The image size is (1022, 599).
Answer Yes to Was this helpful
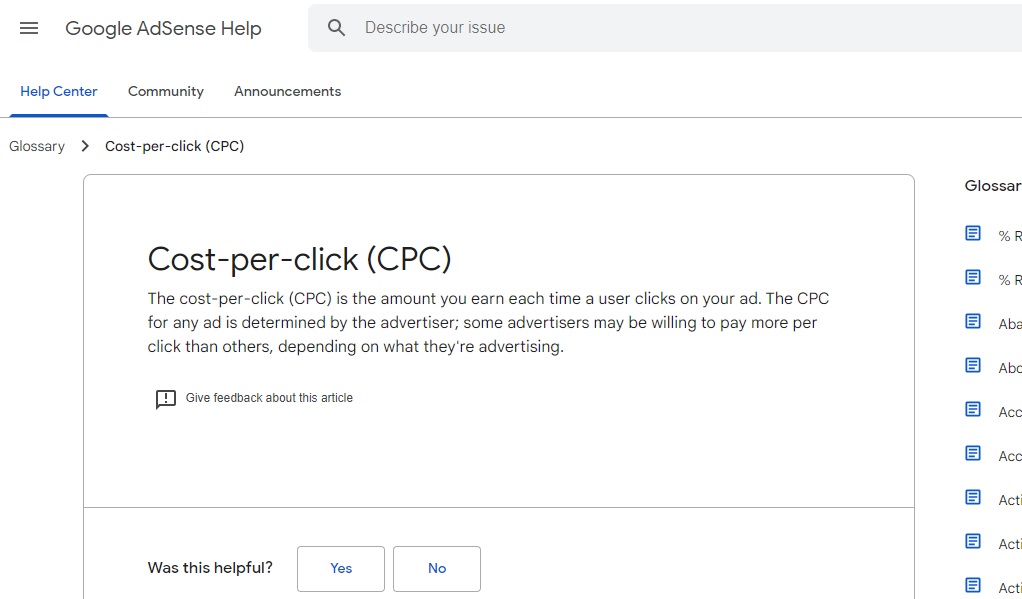(x=341, y=568)
